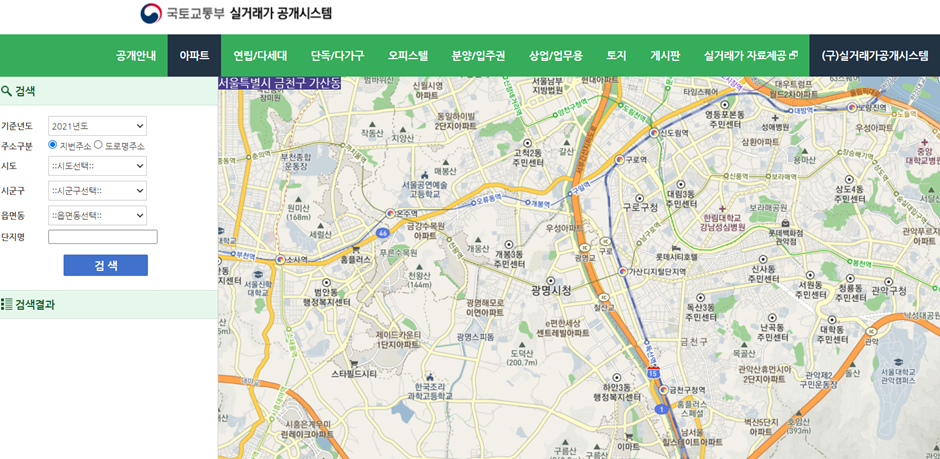Click 신도림역 station marker on map
The width and height of the screenshot is (940, 459).
pyautogui.click(x=654, y=132)
